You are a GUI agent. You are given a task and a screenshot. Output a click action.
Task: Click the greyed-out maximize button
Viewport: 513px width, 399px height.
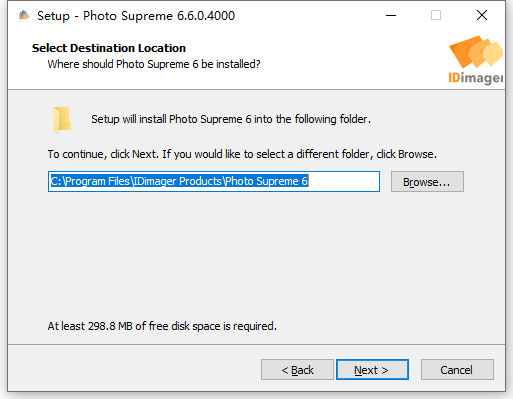coord(436,15)
